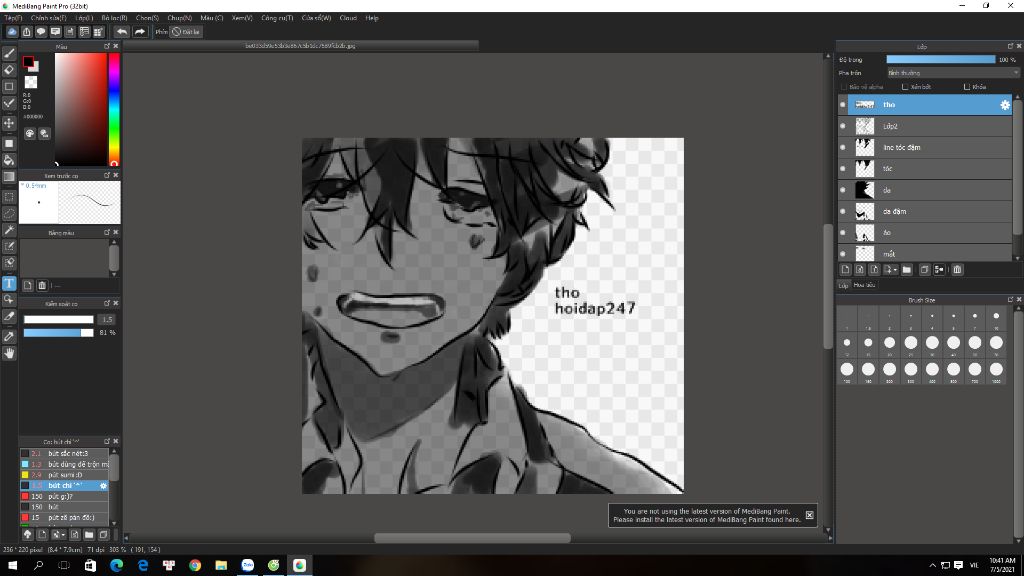Open the Xem(V) view menu
Image resolution: width=1024 pixels, height=576 pixels.
click(x=242, y=18)
